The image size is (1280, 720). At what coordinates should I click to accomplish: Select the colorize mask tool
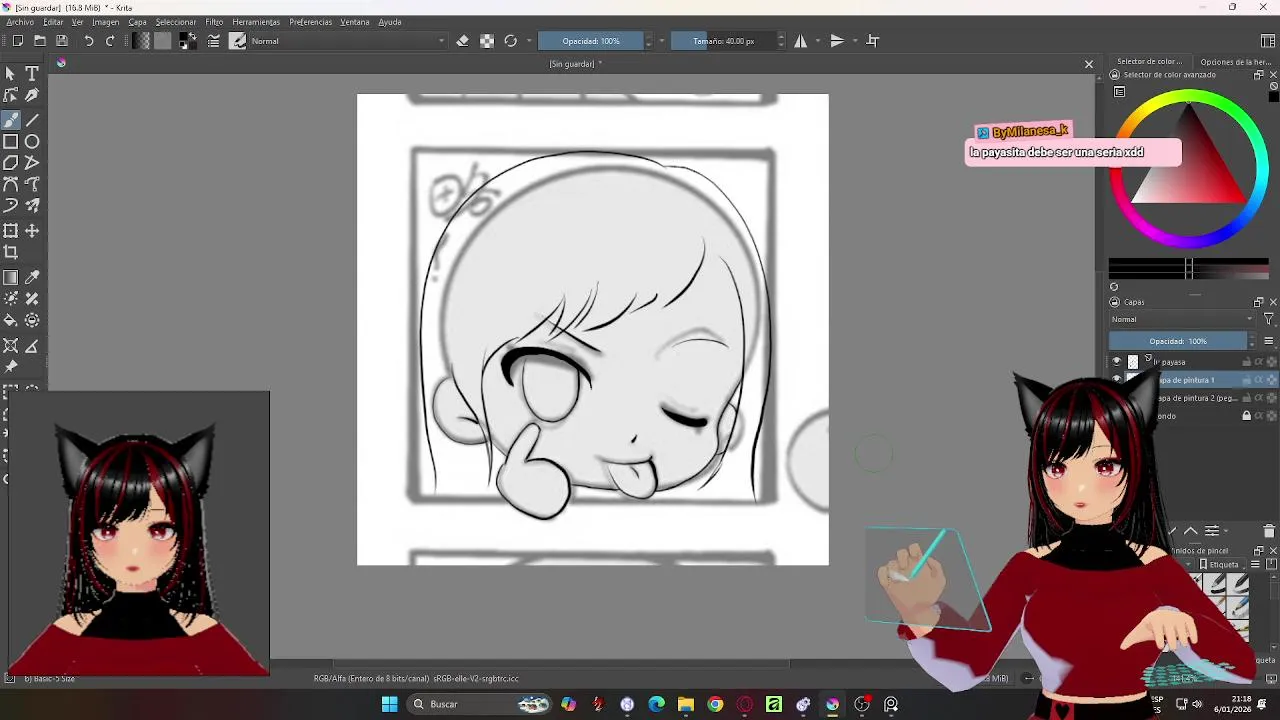coord(10,299)
